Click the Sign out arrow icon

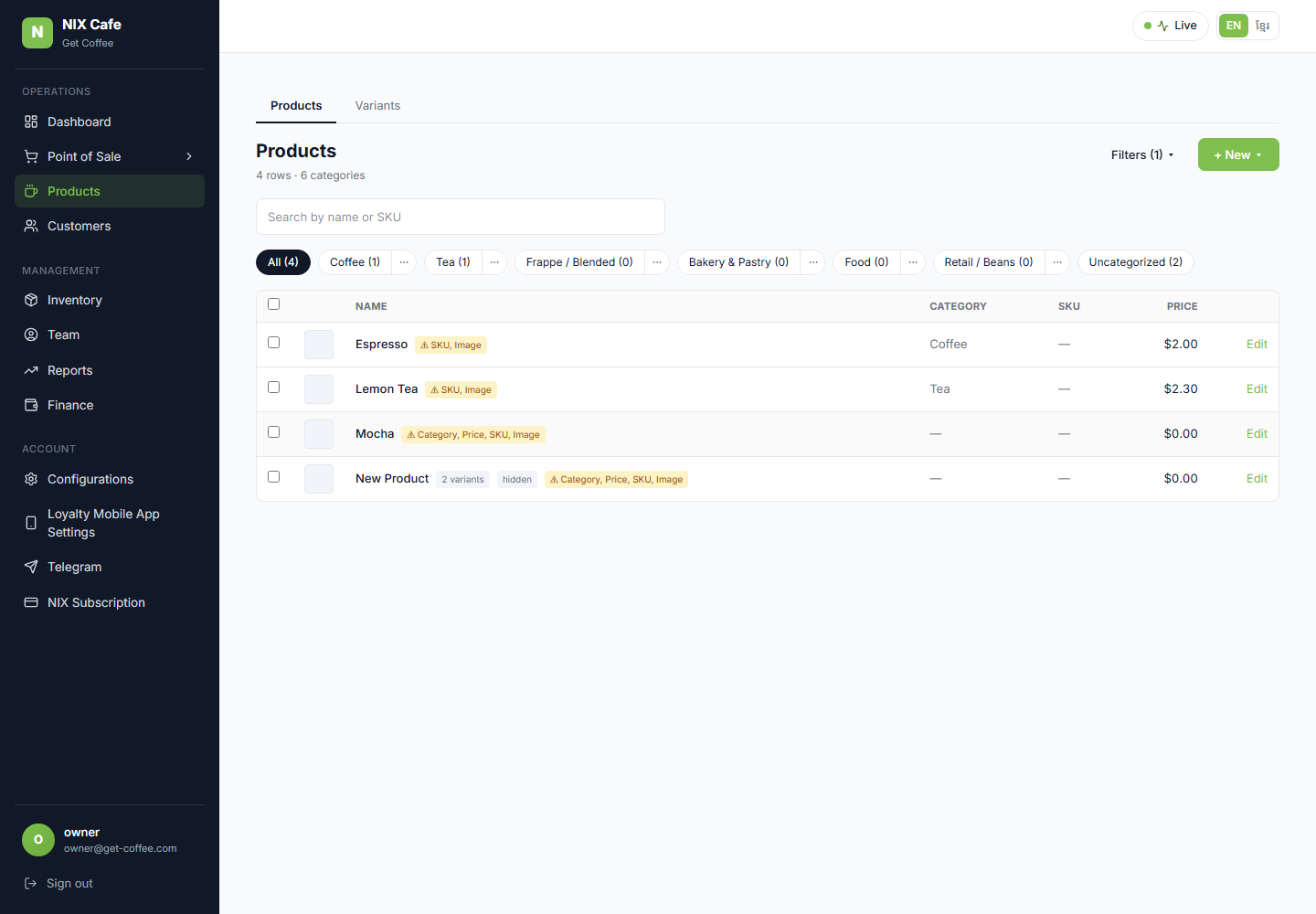pyautogui.click(x=30, y=883)
